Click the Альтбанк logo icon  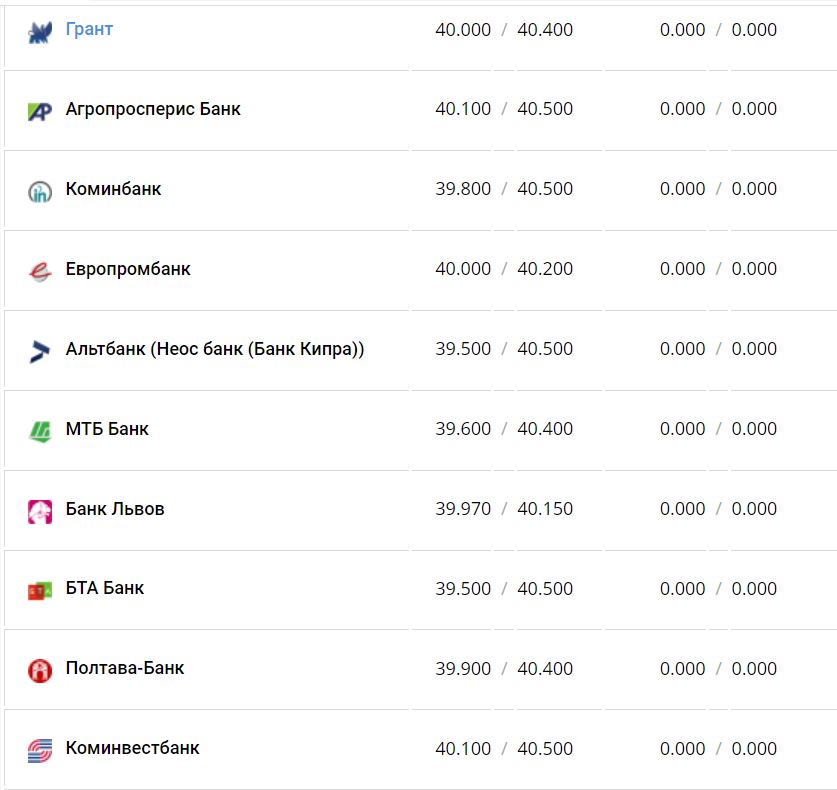coord(39,351)
